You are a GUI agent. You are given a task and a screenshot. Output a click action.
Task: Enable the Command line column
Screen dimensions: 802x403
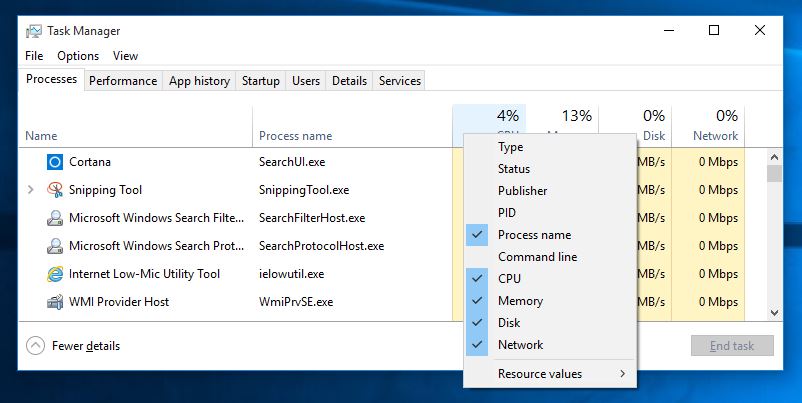coord(550,257)
